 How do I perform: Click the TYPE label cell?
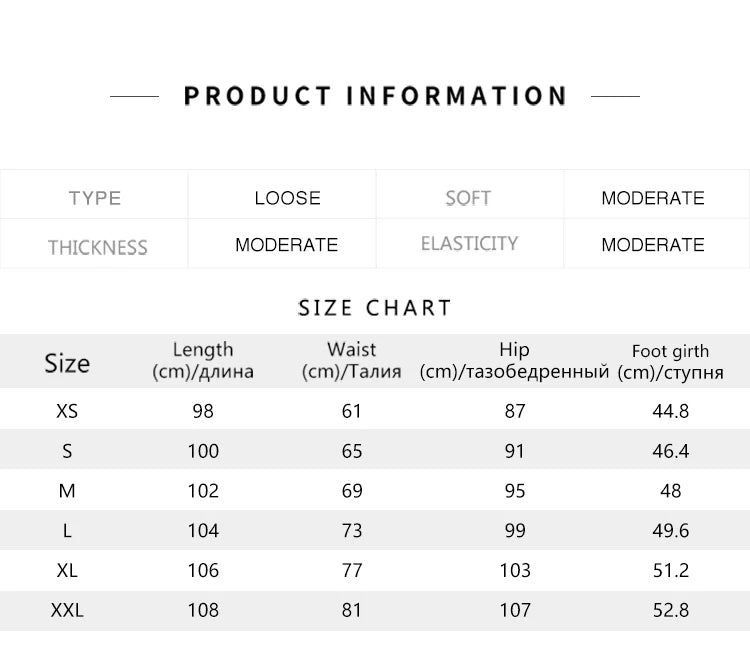pyautogui.click(x=95, y=198)
